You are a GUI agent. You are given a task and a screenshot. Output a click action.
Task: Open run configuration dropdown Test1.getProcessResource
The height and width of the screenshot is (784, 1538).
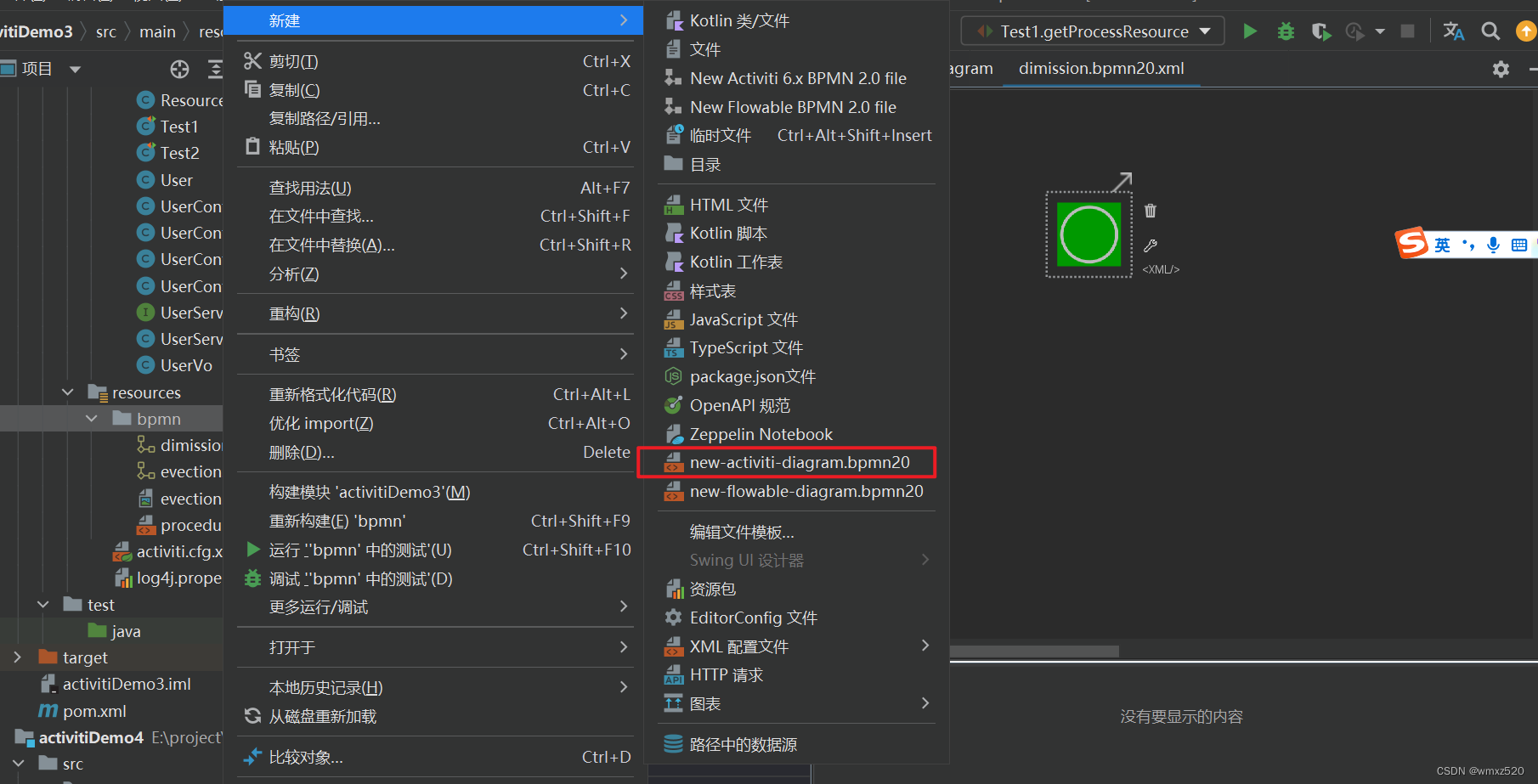(x=1093, y=31)
